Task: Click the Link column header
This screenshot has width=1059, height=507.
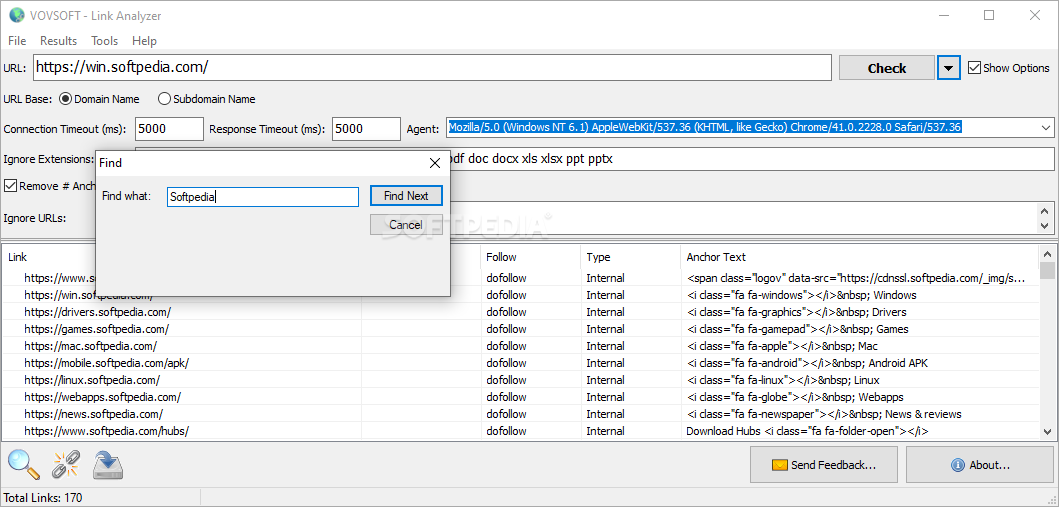Action: [x=182, y=257]
